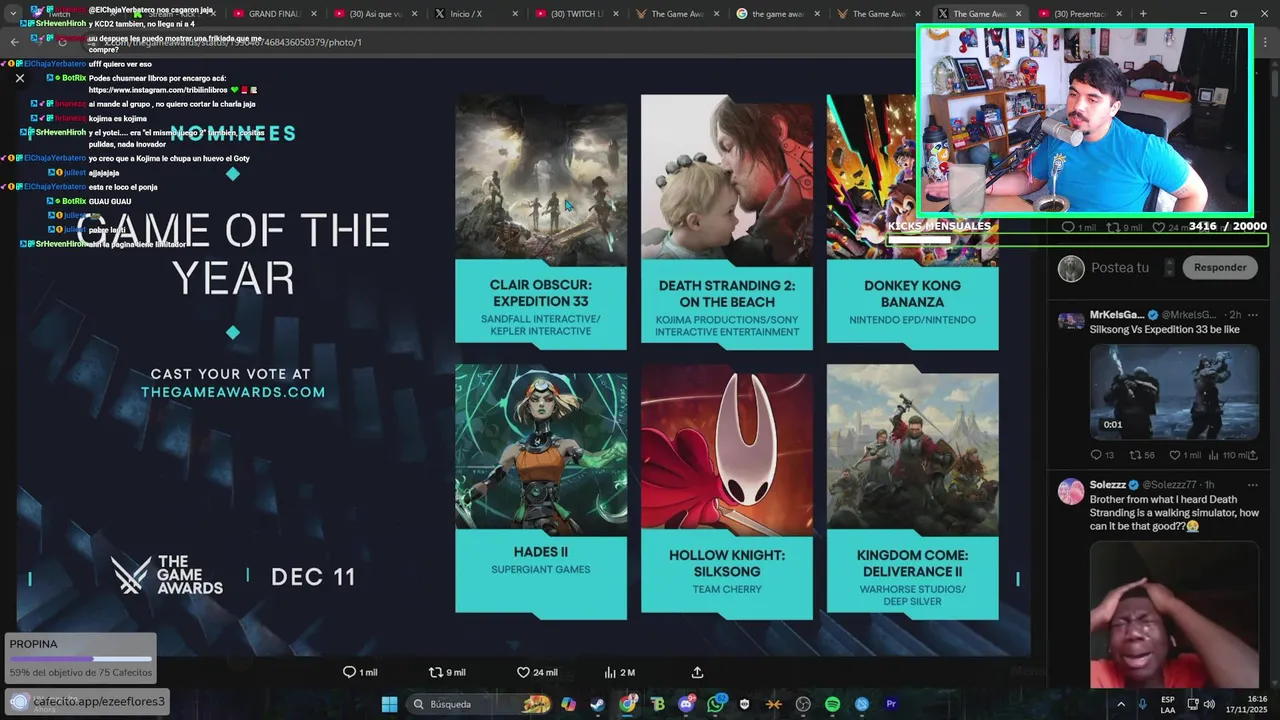Open the tab search dropdown arrow
Screen dimensions: 1280x720
pos(12,14)
